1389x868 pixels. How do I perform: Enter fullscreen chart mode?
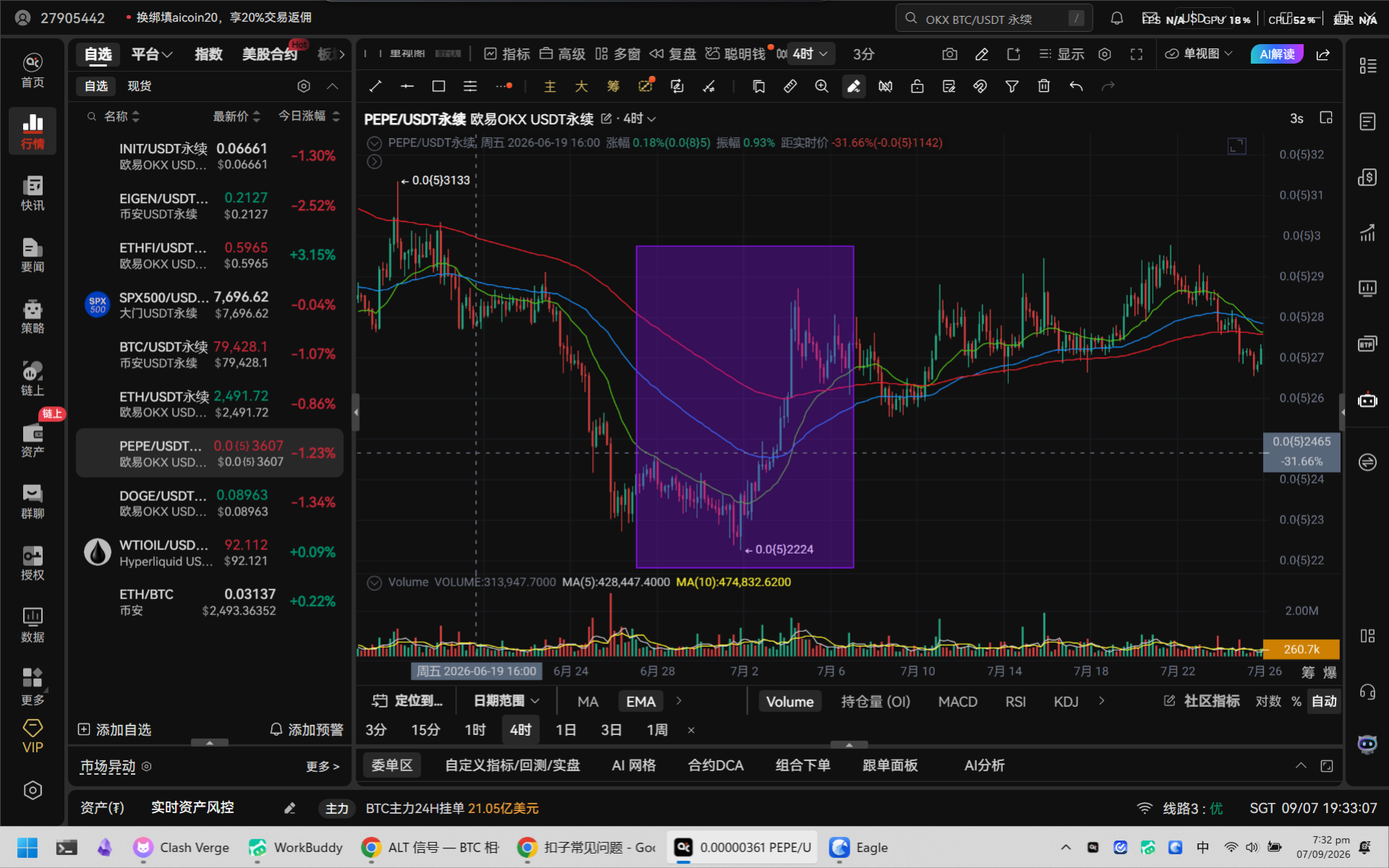point(1137,54)
